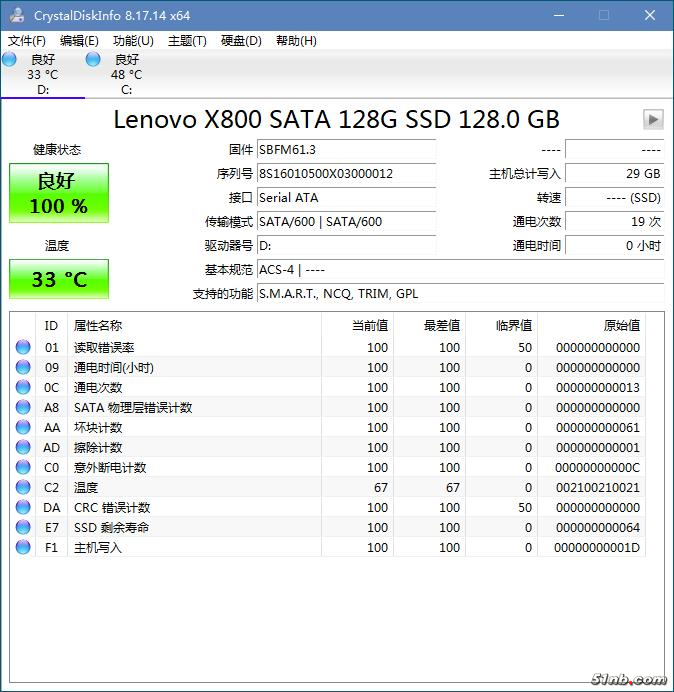Screen dimensions: 674x692
Task: Click the transfer mode field SATA/600 | SATA/600
Action: point(346,222)
